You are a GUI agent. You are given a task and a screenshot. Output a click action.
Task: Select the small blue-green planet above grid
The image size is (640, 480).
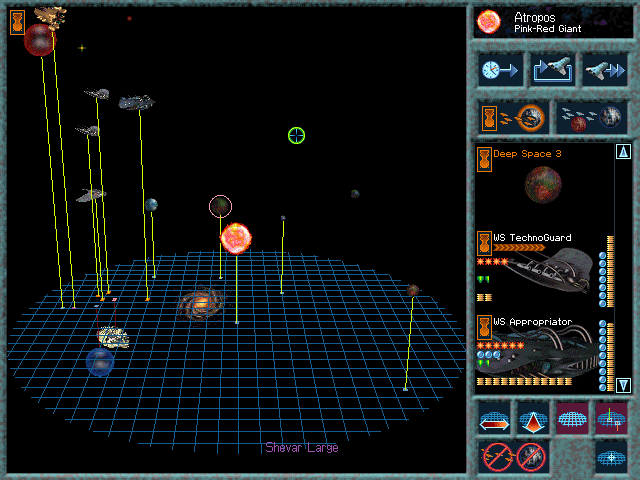(x=151, y=204)
